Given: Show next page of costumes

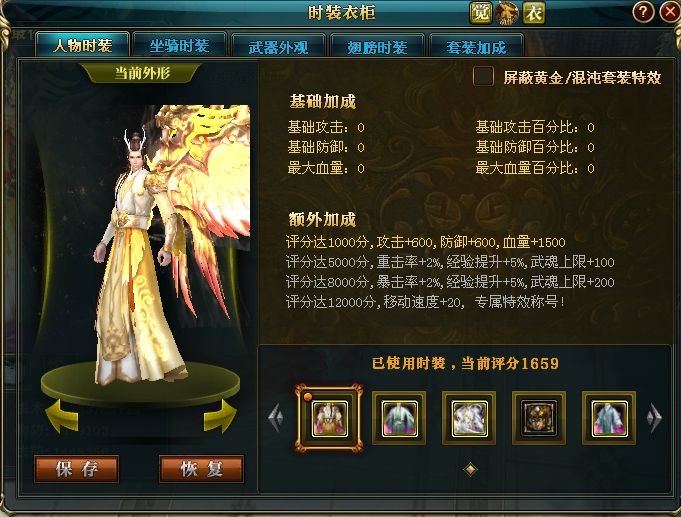Looking at the screenshot, I should (654, 418).
